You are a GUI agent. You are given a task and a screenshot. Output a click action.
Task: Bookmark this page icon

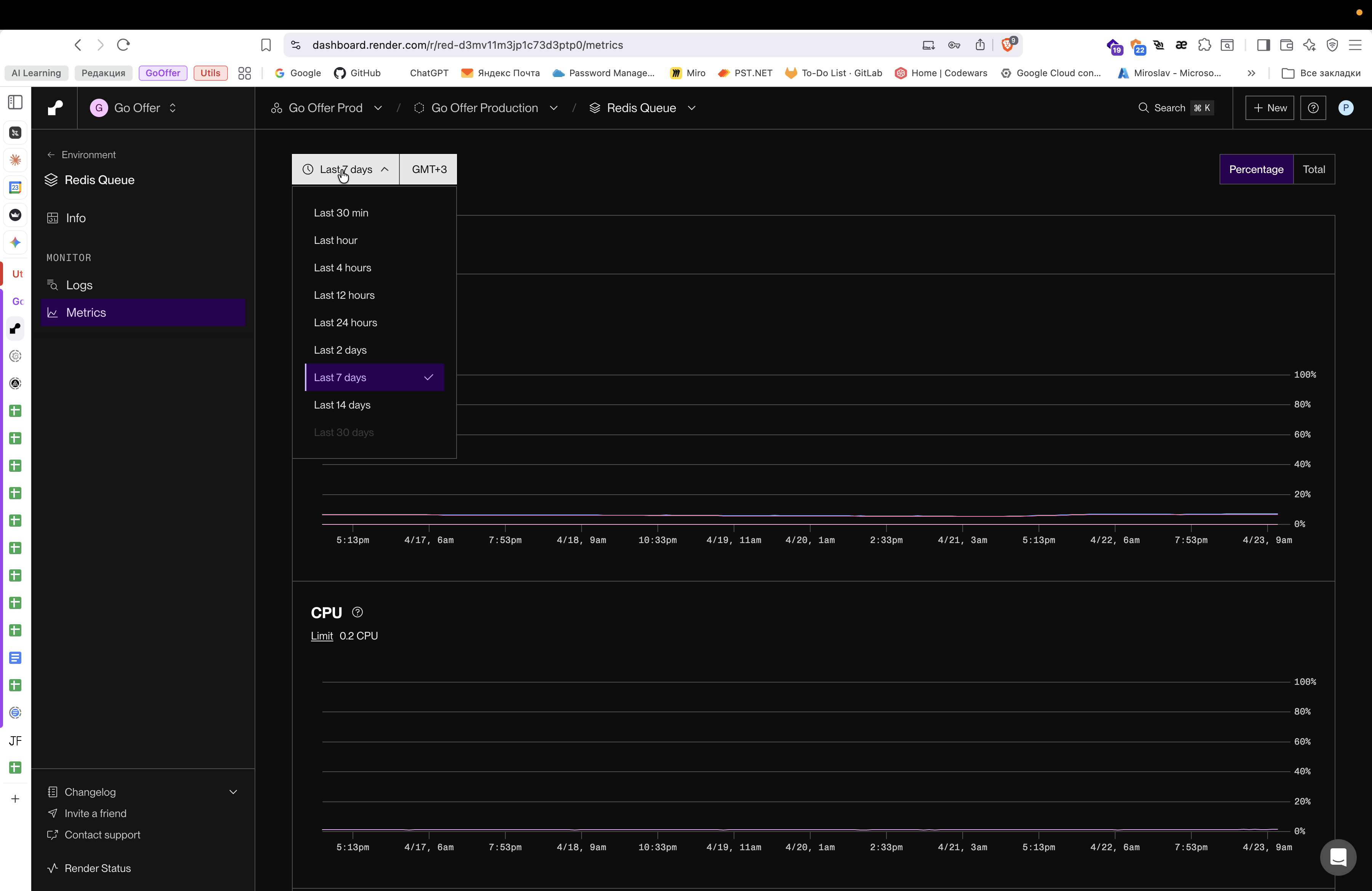click(x=266, y=45)
